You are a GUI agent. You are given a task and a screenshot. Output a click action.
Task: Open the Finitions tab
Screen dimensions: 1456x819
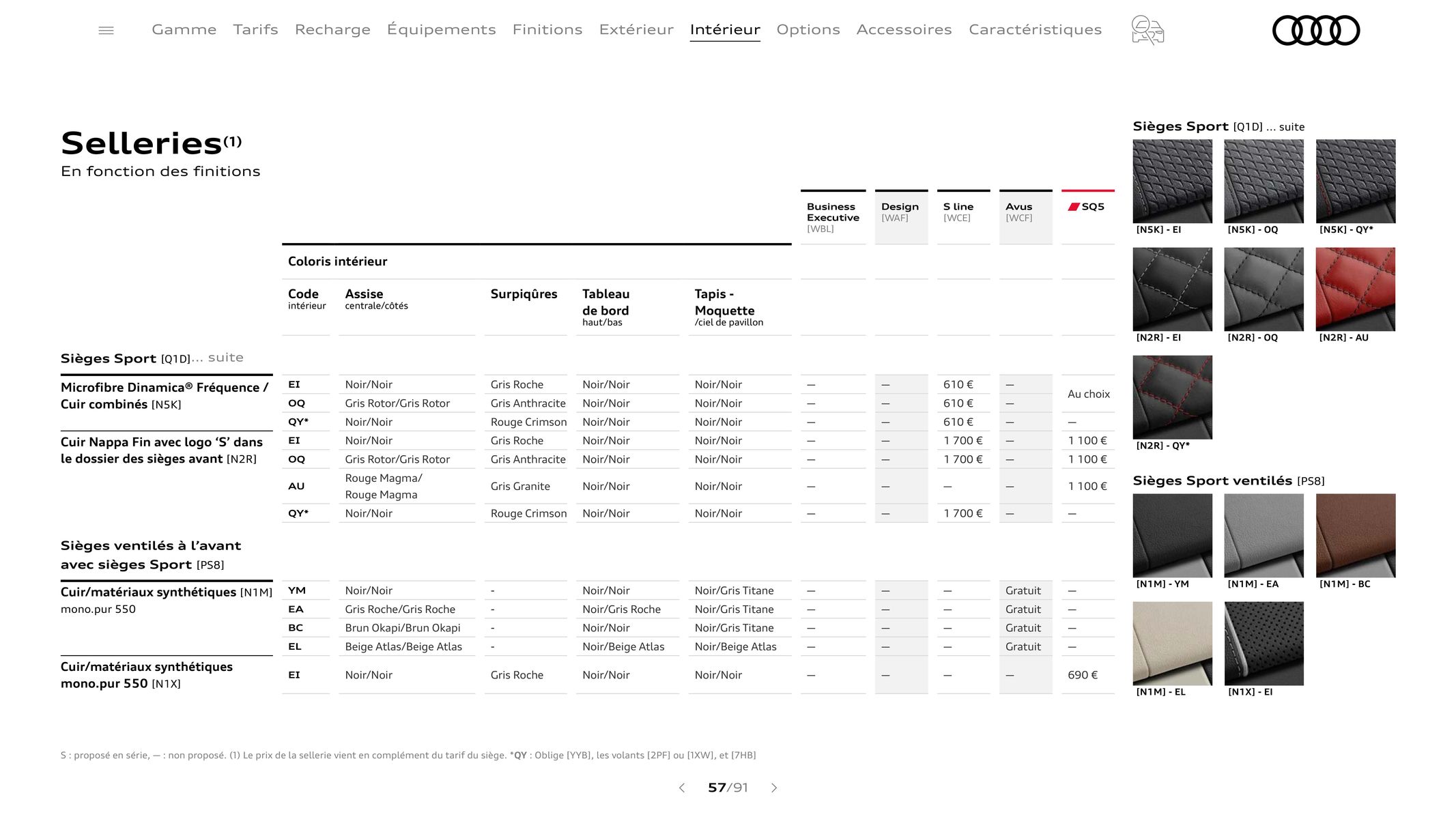pos(547,29)
